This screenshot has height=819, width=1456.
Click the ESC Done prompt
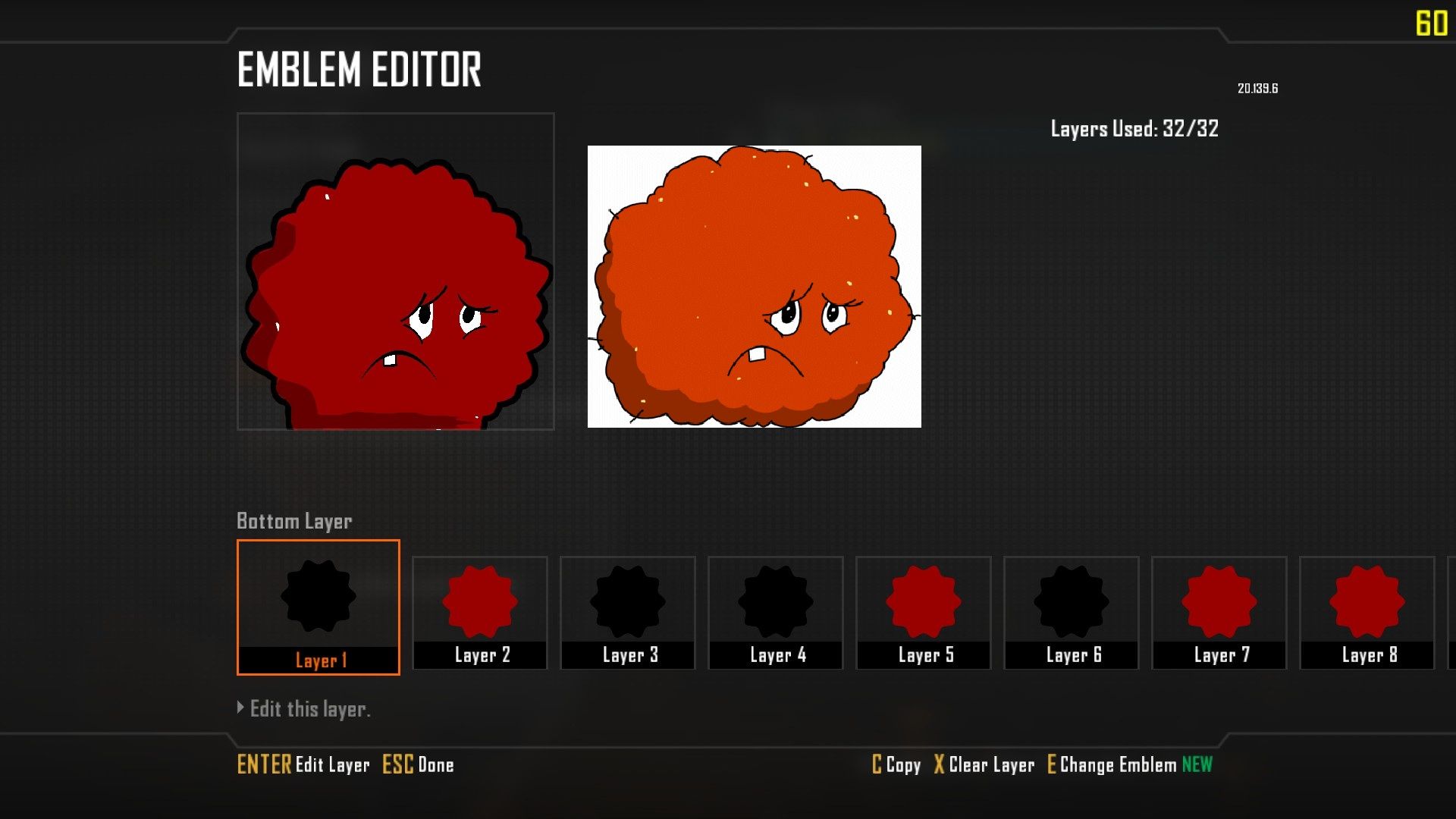[418, 764]
